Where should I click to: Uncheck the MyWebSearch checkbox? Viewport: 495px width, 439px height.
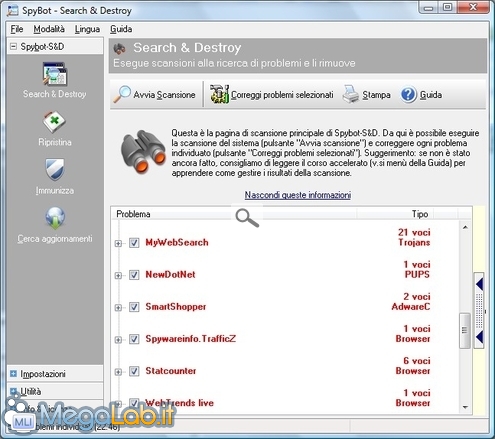[134, 243]
